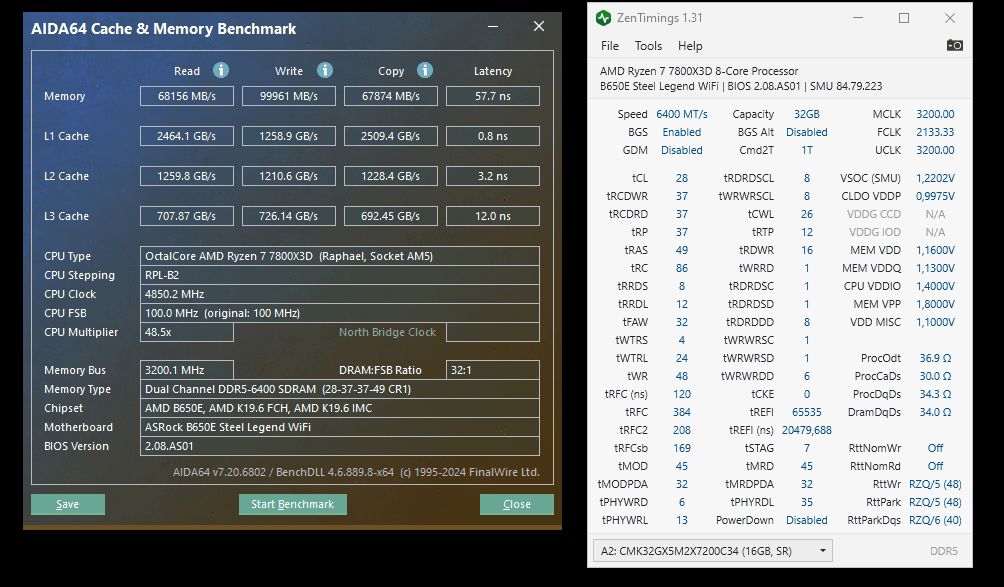Click Memory Copy value 67874 MB/s
The image size is (1004, 587).
(391, 96)
